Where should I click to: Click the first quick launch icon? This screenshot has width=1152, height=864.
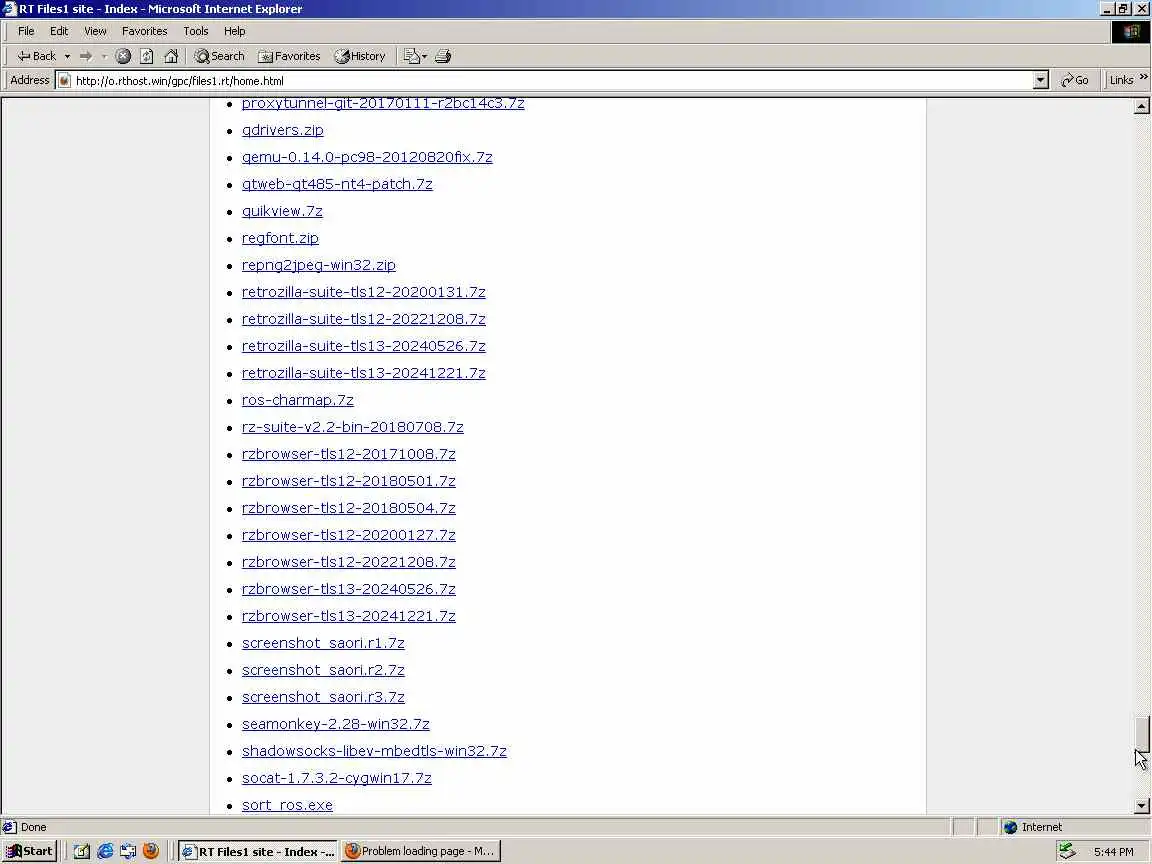click(82, 851)
